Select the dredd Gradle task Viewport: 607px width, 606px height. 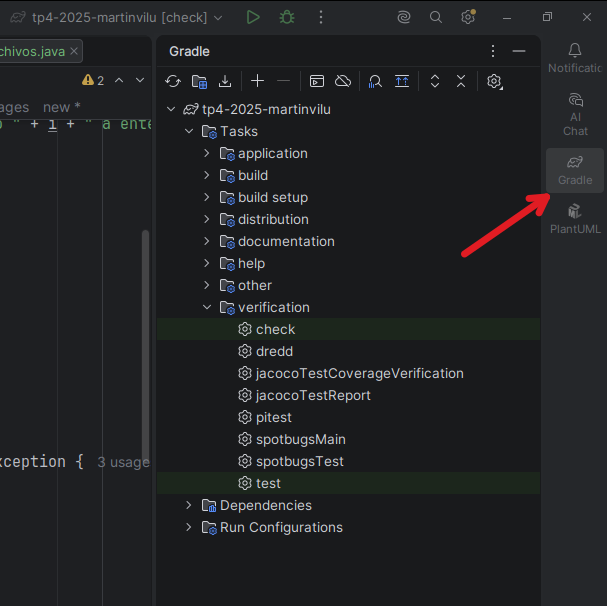pos(348,351)
